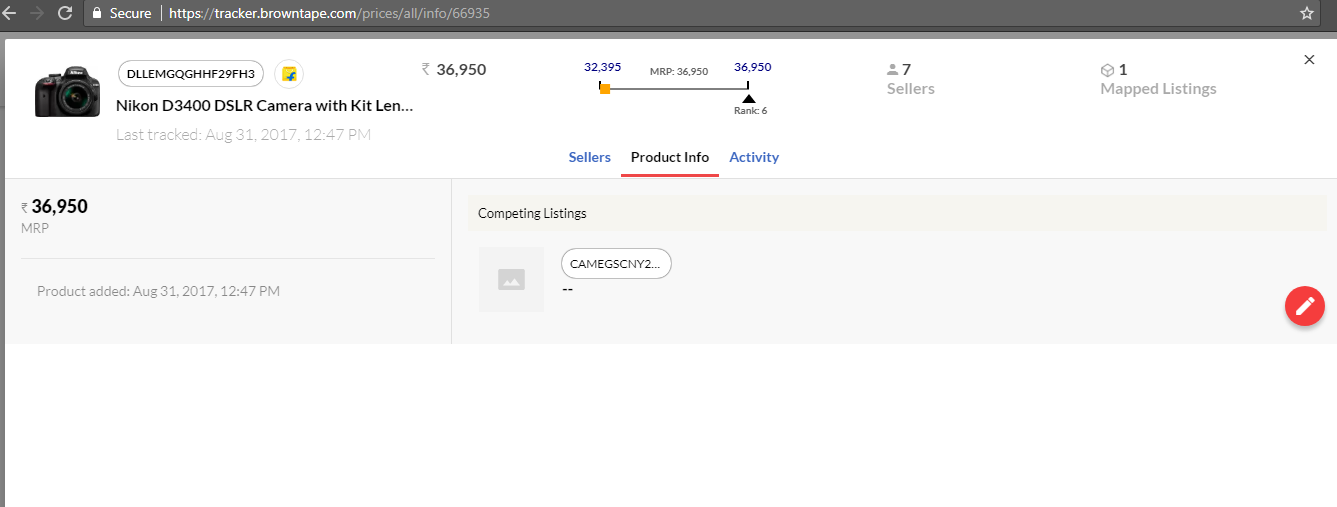
Task: Bookmark the page with the star icon
Action: point(1307,13)
